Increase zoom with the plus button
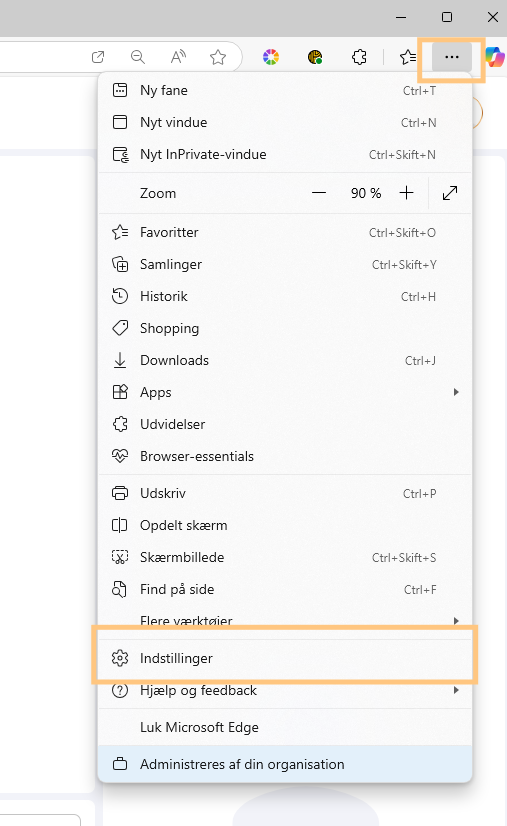The image size is (507, 826). point(406,193)
